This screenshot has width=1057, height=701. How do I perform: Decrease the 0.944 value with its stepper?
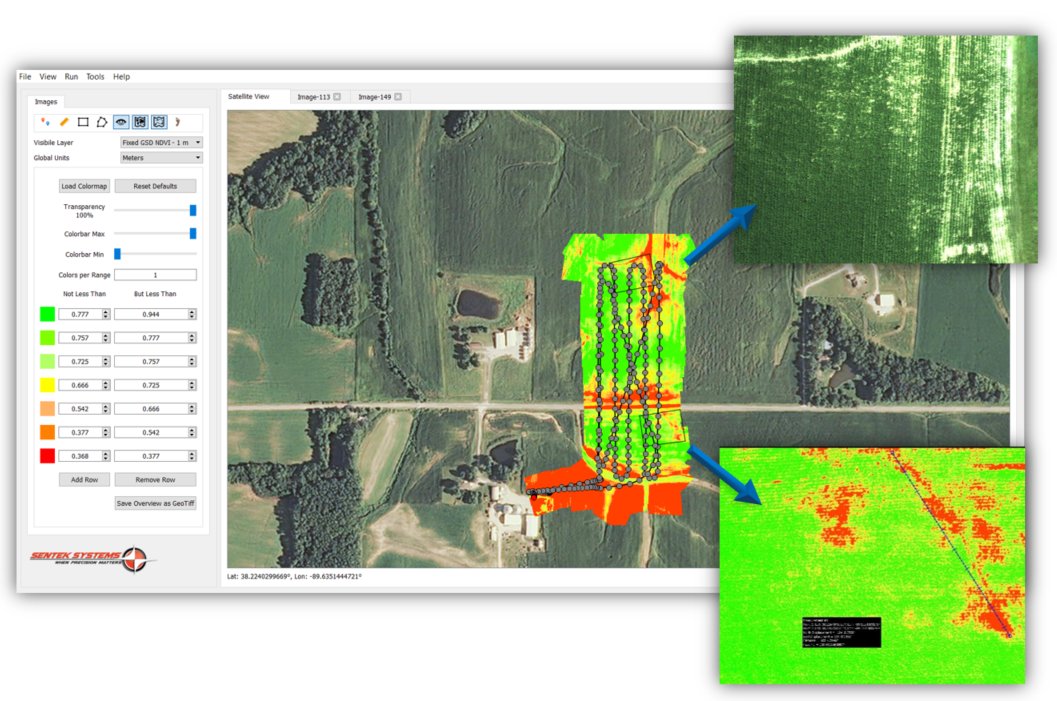tap(192, 316)
